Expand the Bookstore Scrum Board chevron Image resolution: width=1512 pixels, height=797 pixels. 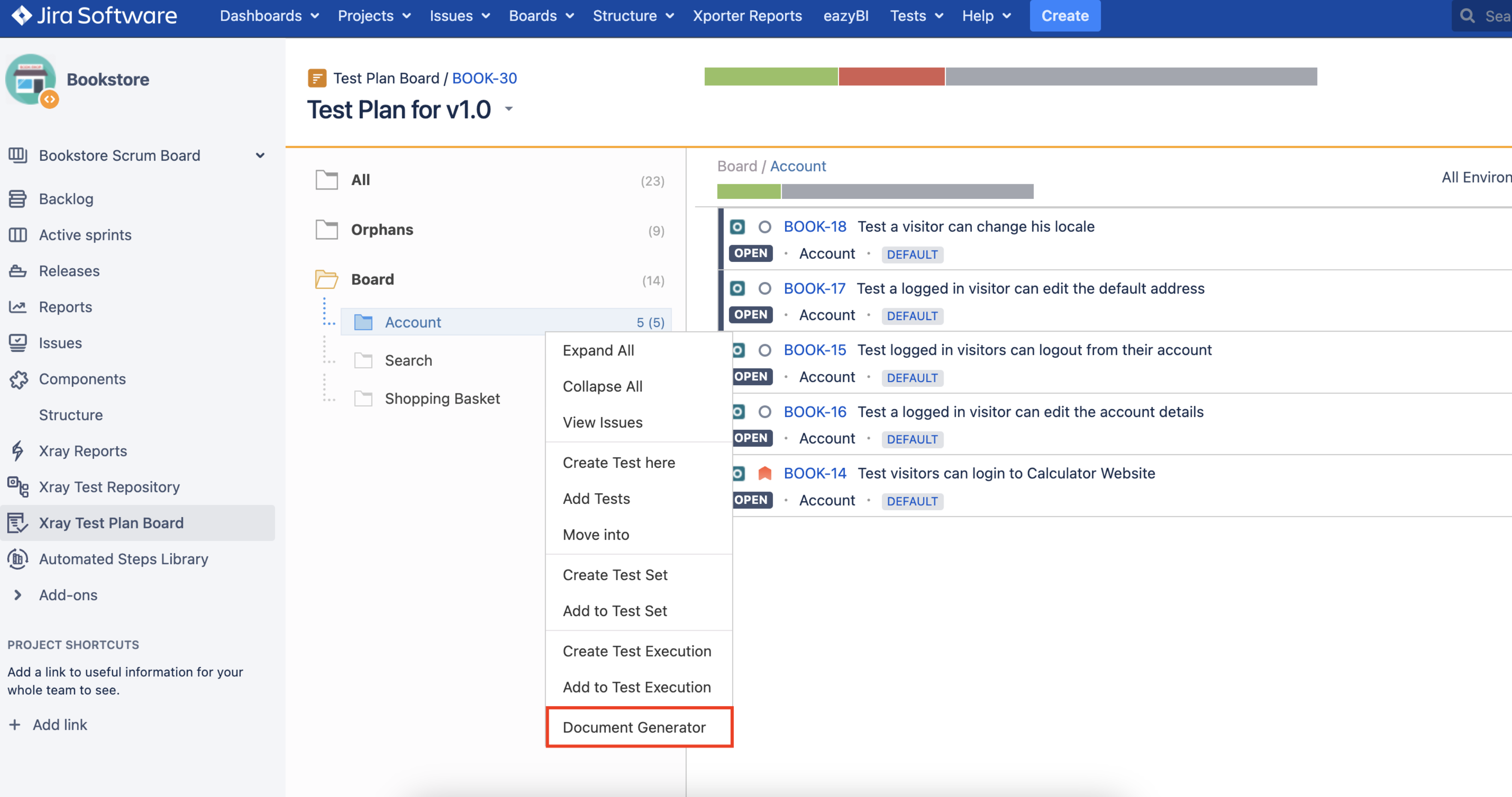260,156
